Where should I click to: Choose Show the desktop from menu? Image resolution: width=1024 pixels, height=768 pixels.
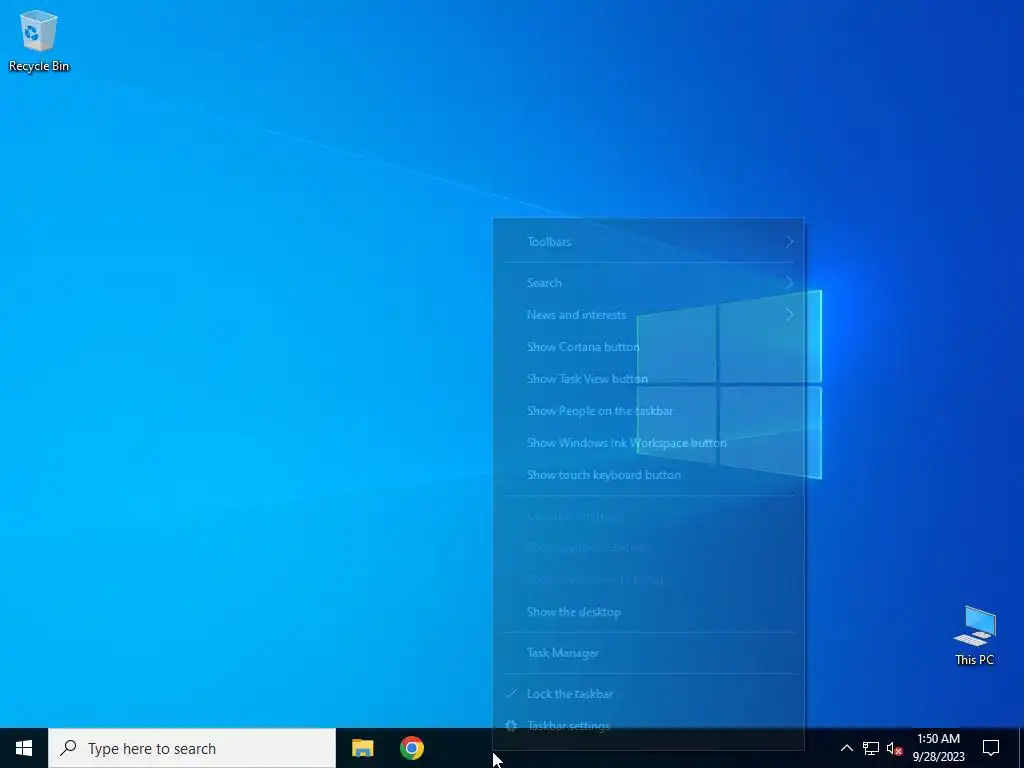[x=648, y=612]
